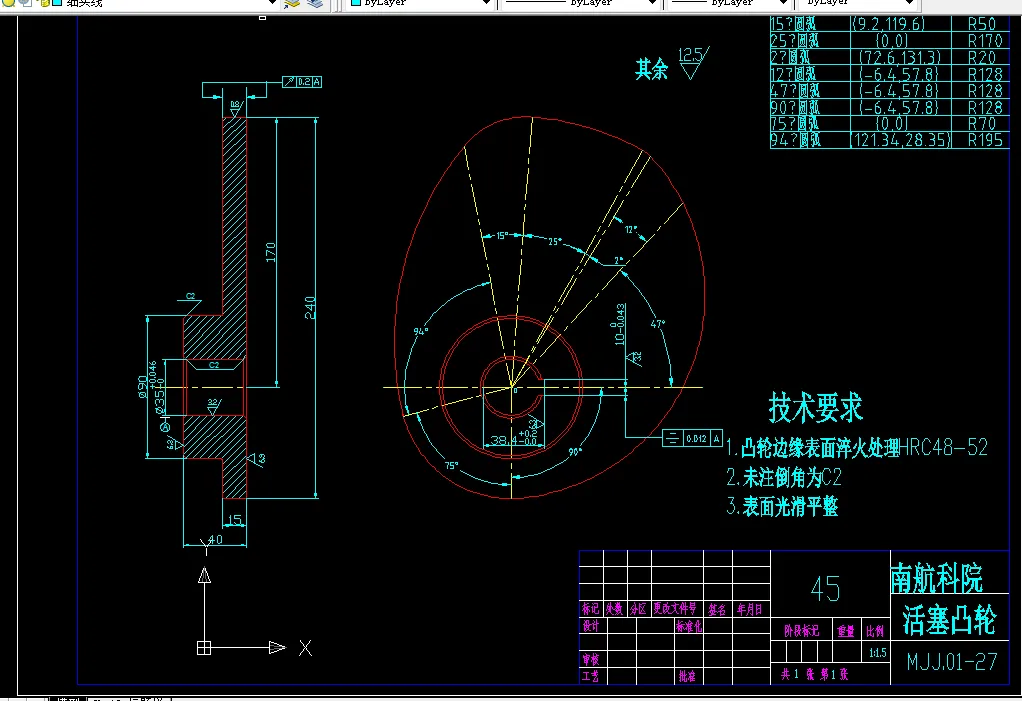The image size is (1022, 701).
Task: Select the 94° angle dimension
Action: point(420,332)
